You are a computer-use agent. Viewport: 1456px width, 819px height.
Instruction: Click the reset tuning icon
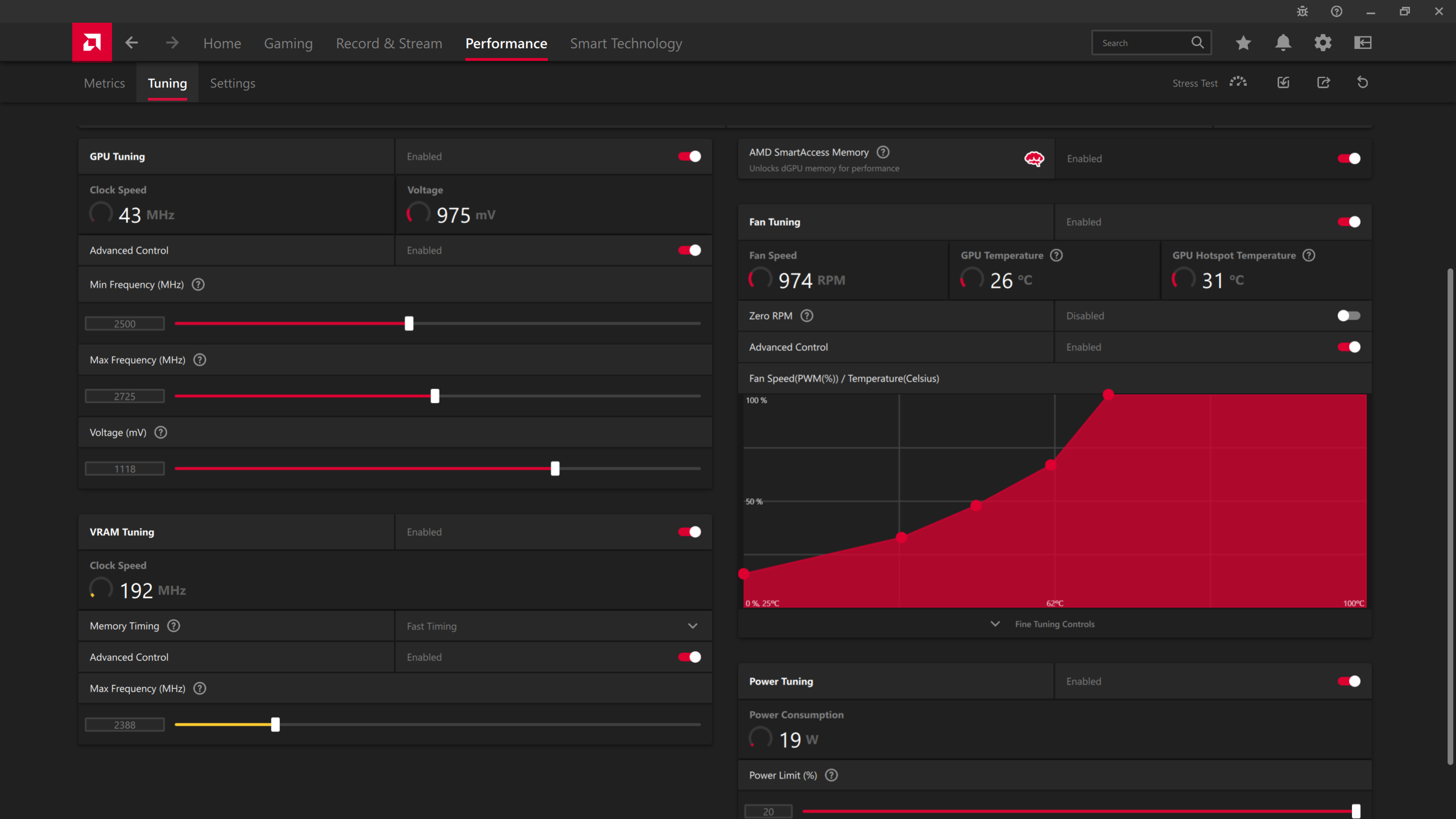click(x=1363, y=82)
